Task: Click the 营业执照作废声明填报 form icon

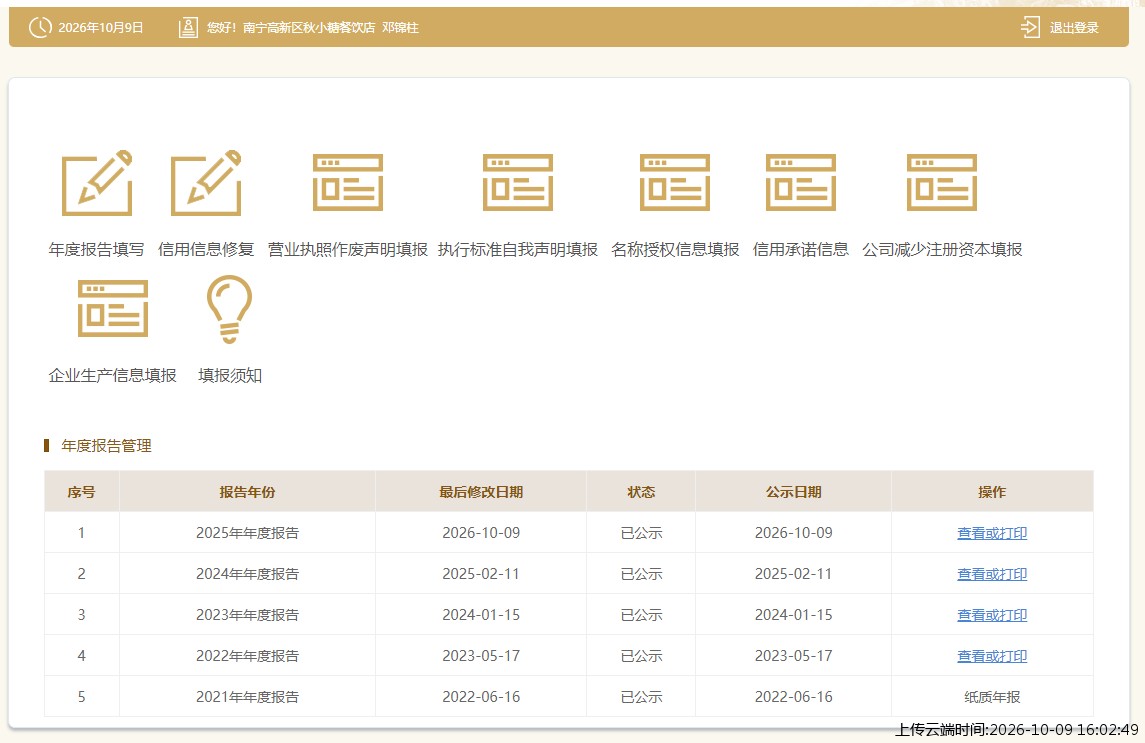Action: tap(348, 183)
